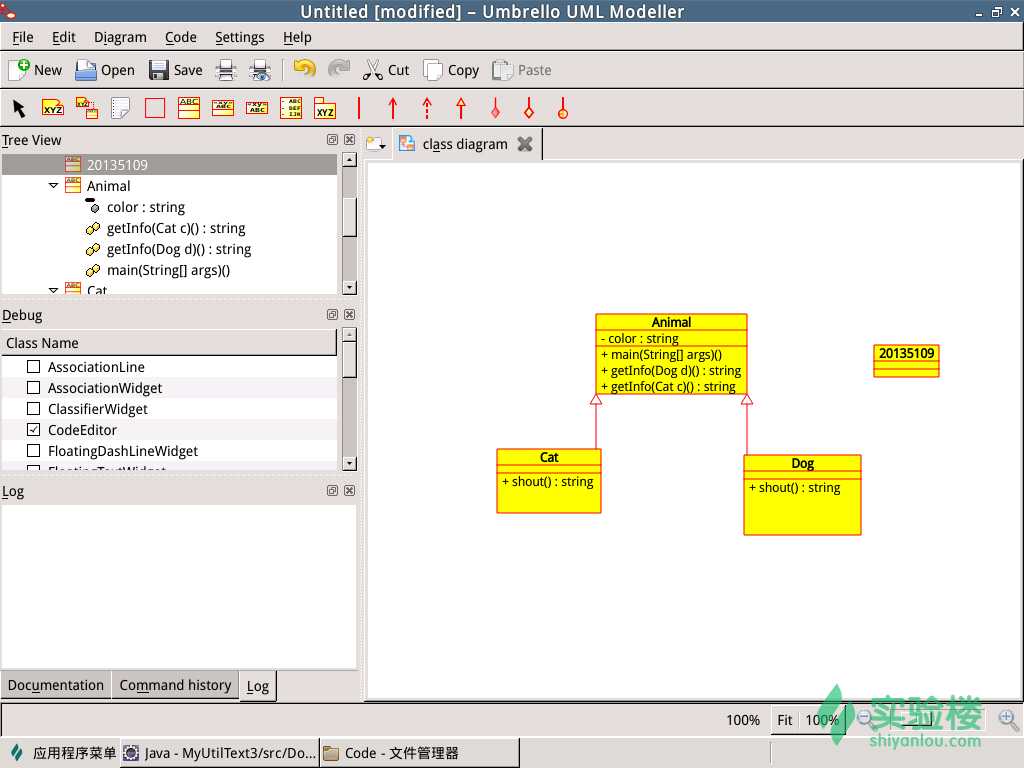Float the Debug panel
This screenshot has height=768, width=1024.
pyautogui.click(x=332, y=315)
